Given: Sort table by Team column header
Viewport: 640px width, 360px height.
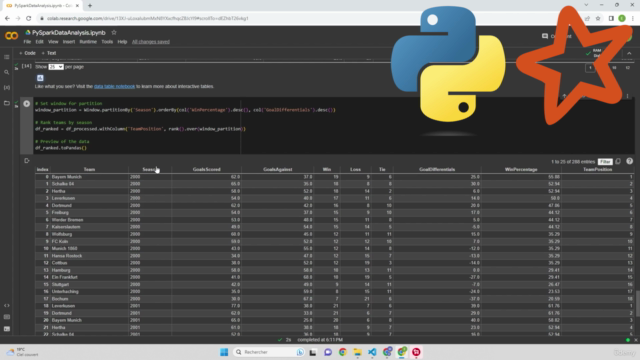Looking at the screenshot, I should (x=89, y=169).
